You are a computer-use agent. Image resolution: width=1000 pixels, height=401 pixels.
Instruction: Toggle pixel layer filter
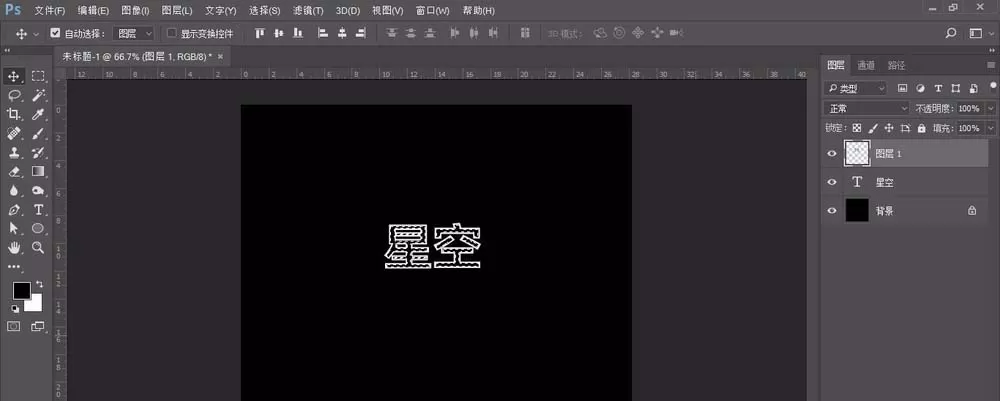tap(902, 88)
